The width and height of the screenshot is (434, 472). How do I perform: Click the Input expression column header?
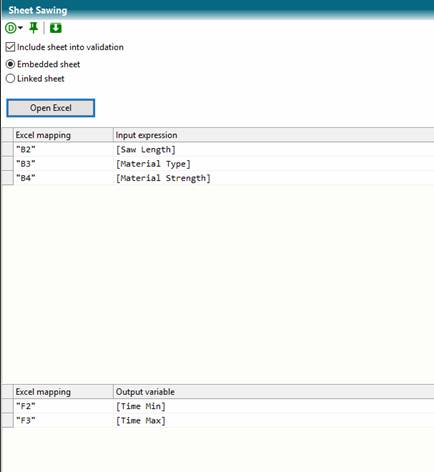pyautogui.click(x=274, y=135)
